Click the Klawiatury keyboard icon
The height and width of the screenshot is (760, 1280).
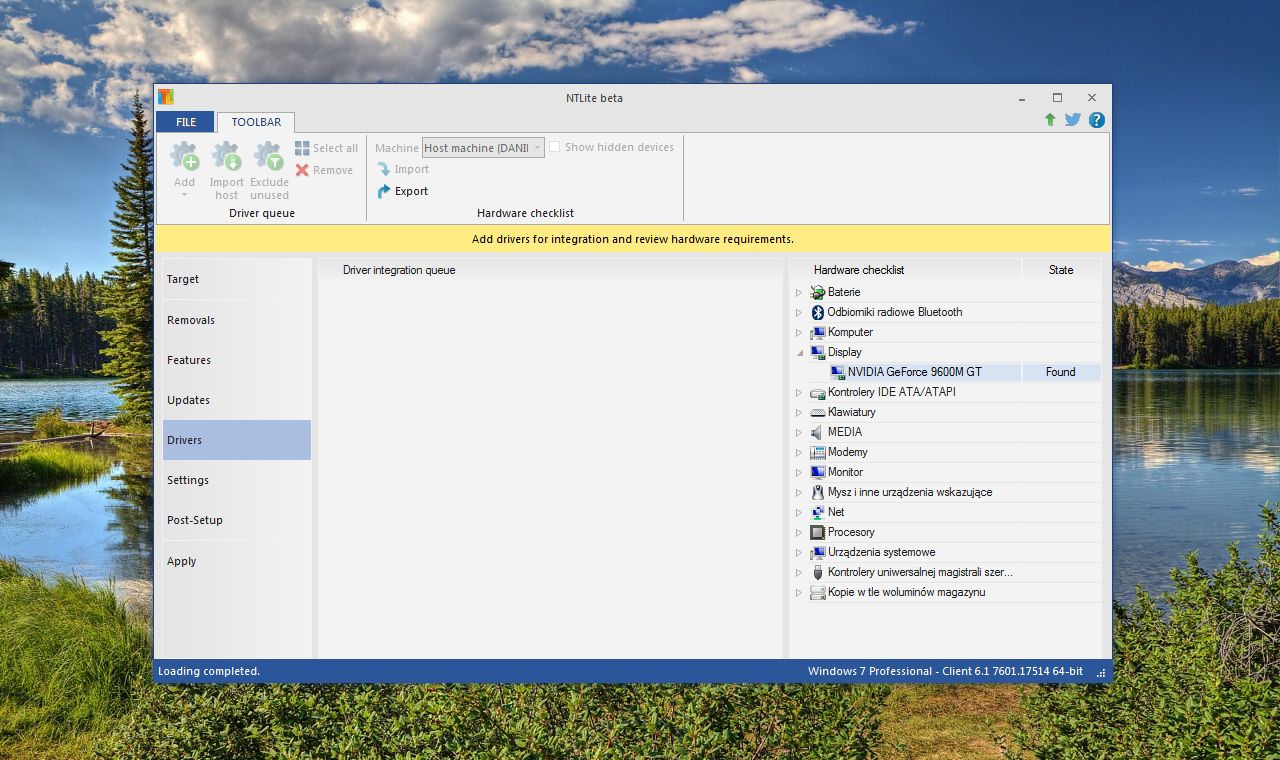pyautogui.click(x=818, y=412)
